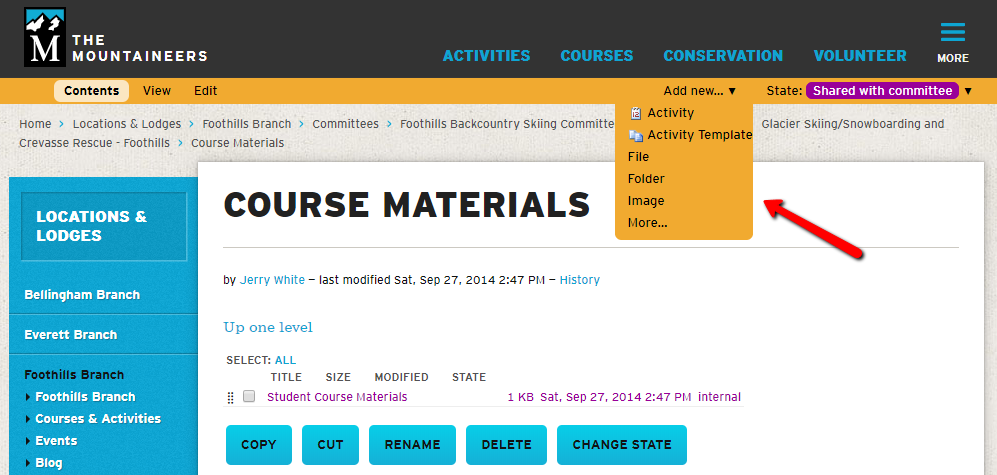The width and height of the screenshot is (997, 475).
Task: Click the Activity icon in Add new menu
Action: pos(636,113)
